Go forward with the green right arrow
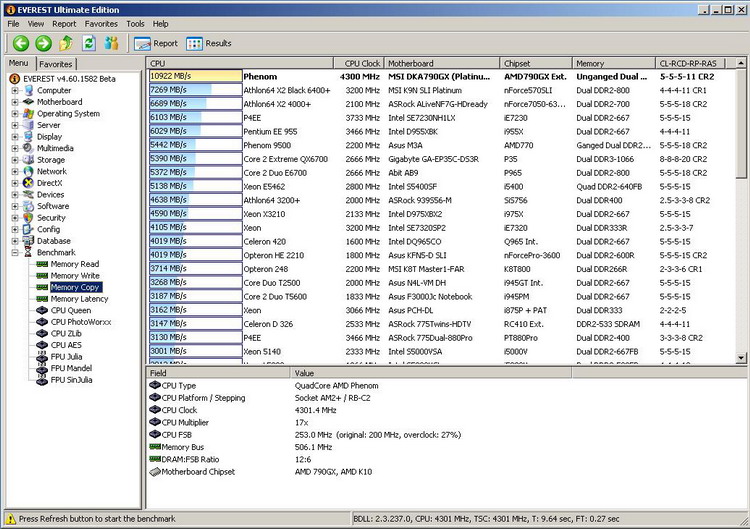The height and width of the screenshot is (529, 750). click(x=44, y=44)
